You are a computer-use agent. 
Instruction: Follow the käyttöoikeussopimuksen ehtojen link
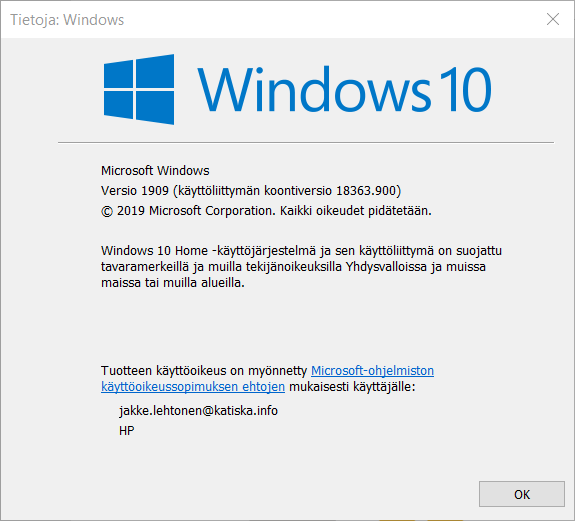pos(193,387)
